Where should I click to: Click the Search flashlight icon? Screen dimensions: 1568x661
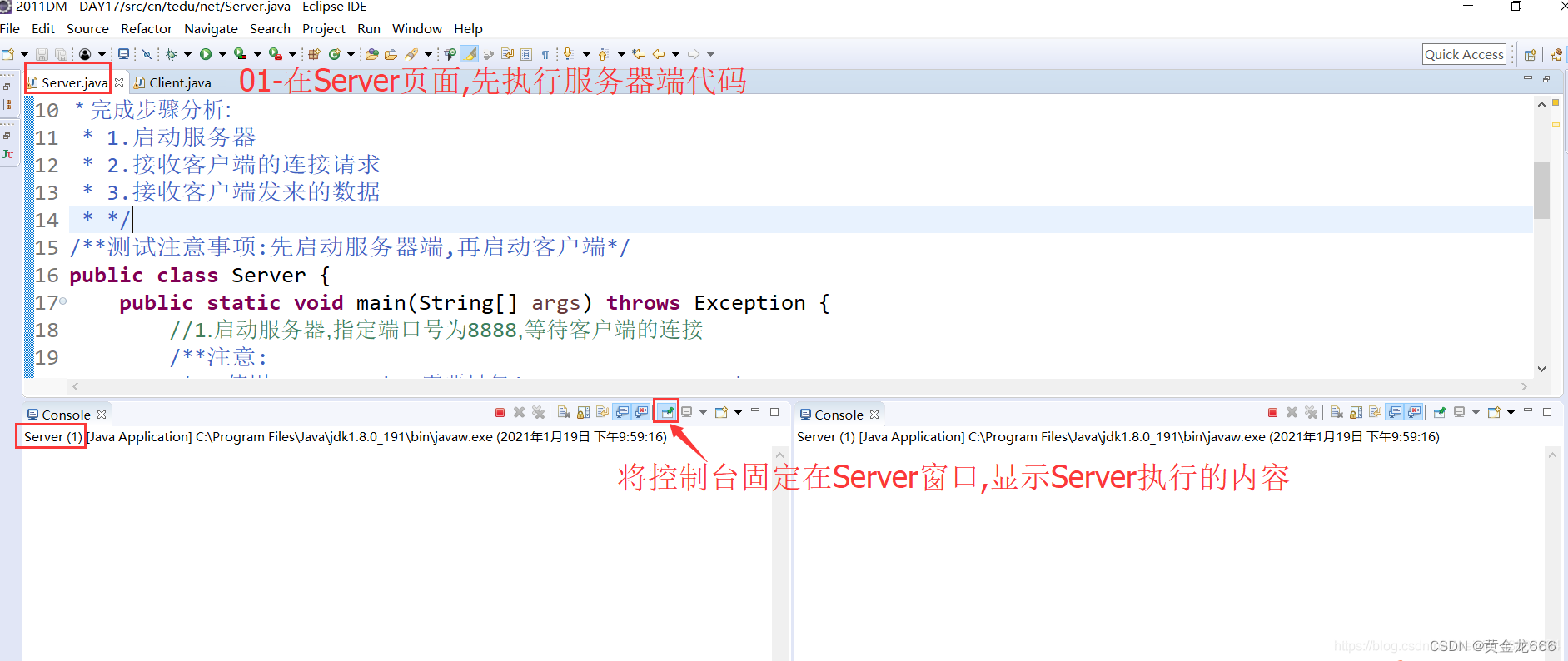pos(411,54)
